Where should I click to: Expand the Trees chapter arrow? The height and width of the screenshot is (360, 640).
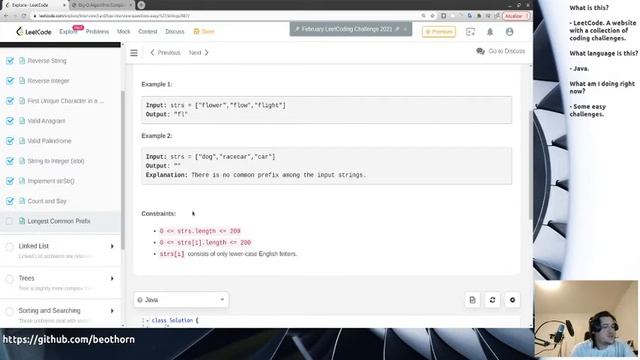coord(112,278)
